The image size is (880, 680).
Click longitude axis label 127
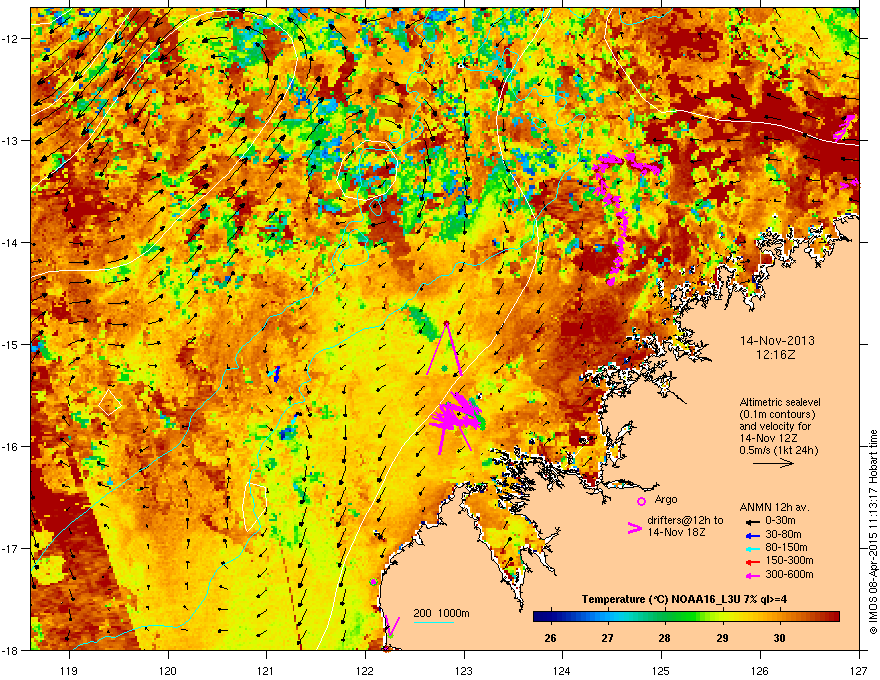click(859, 670)
